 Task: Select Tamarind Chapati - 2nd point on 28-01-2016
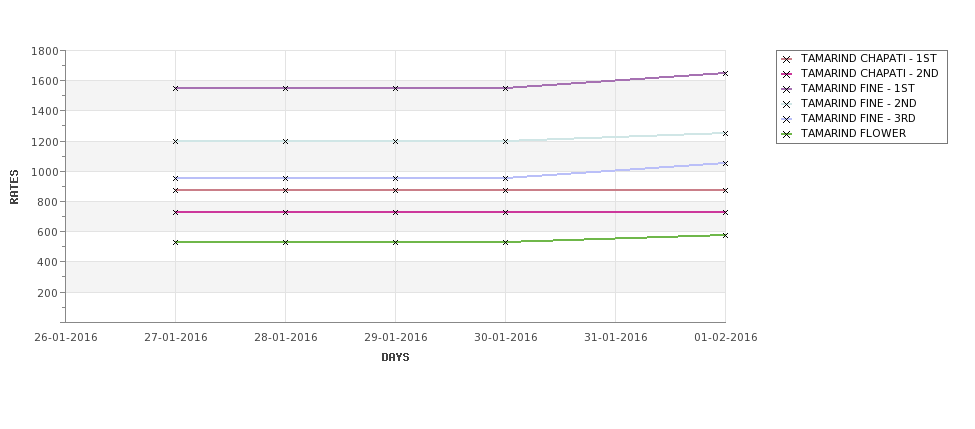285,212
